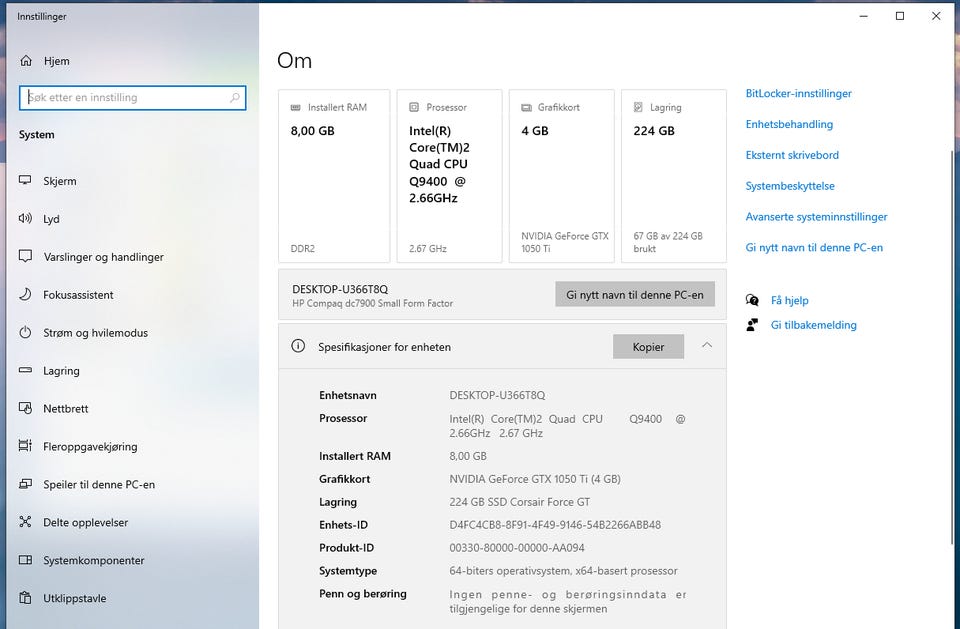The image size is (960, 629).
Task: Open BitLocker-innstillinger link
Action: coord(798,94)
